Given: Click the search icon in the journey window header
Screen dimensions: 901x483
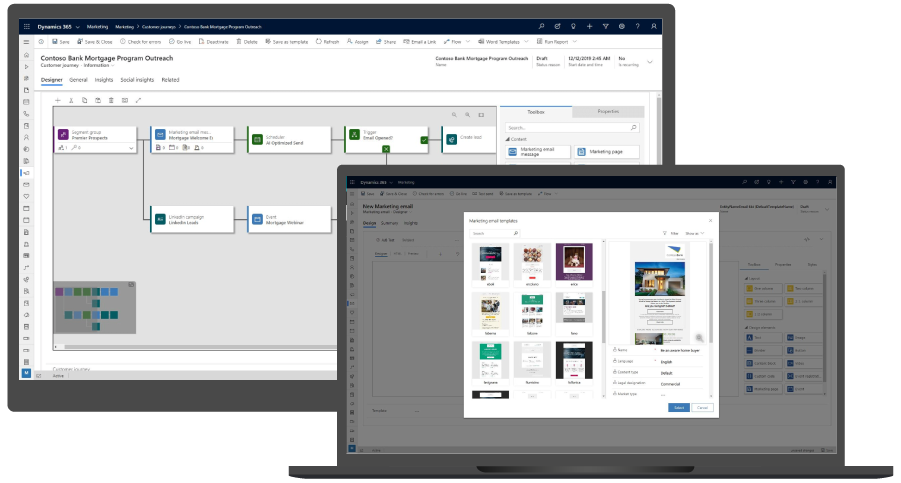Looking at the screenshot, I should (541, 26).
